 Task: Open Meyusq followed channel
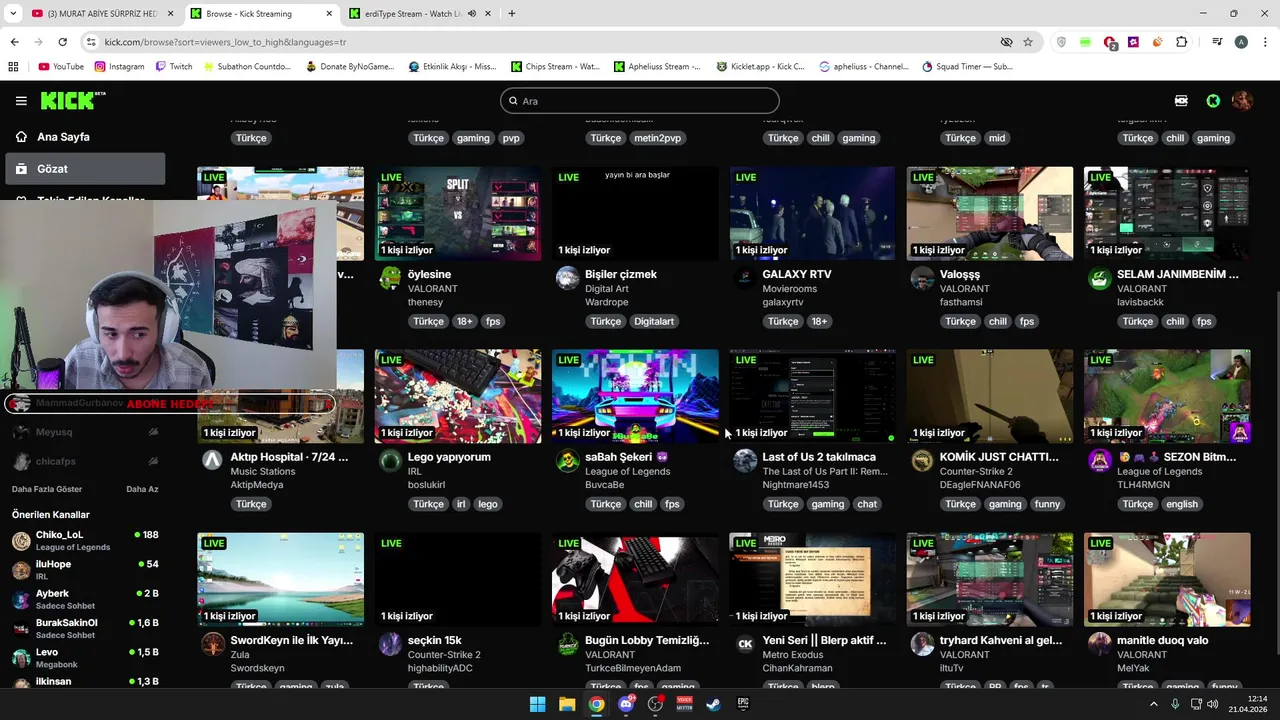85,432
